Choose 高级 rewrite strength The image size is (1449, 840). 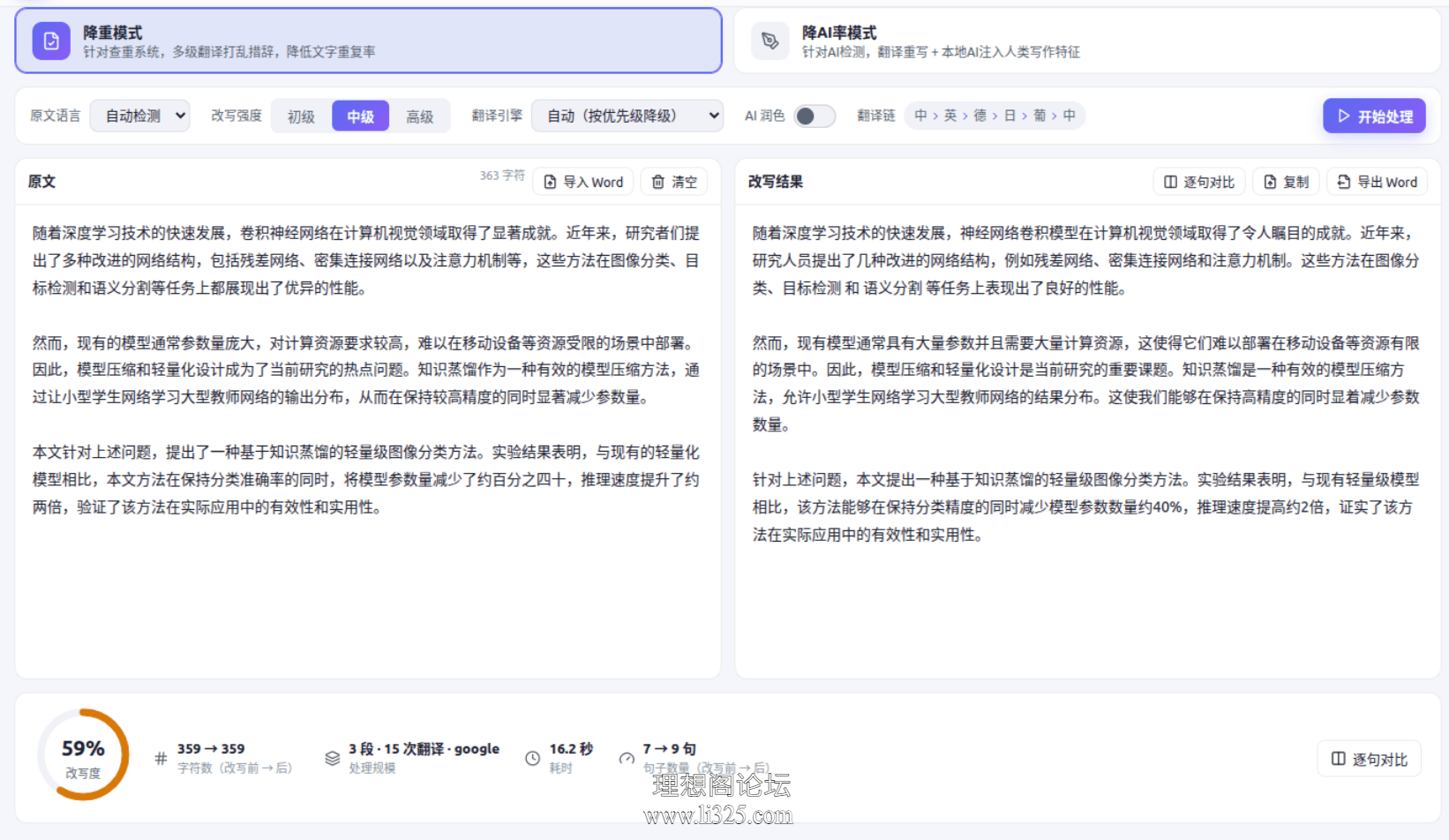(420, 116)
